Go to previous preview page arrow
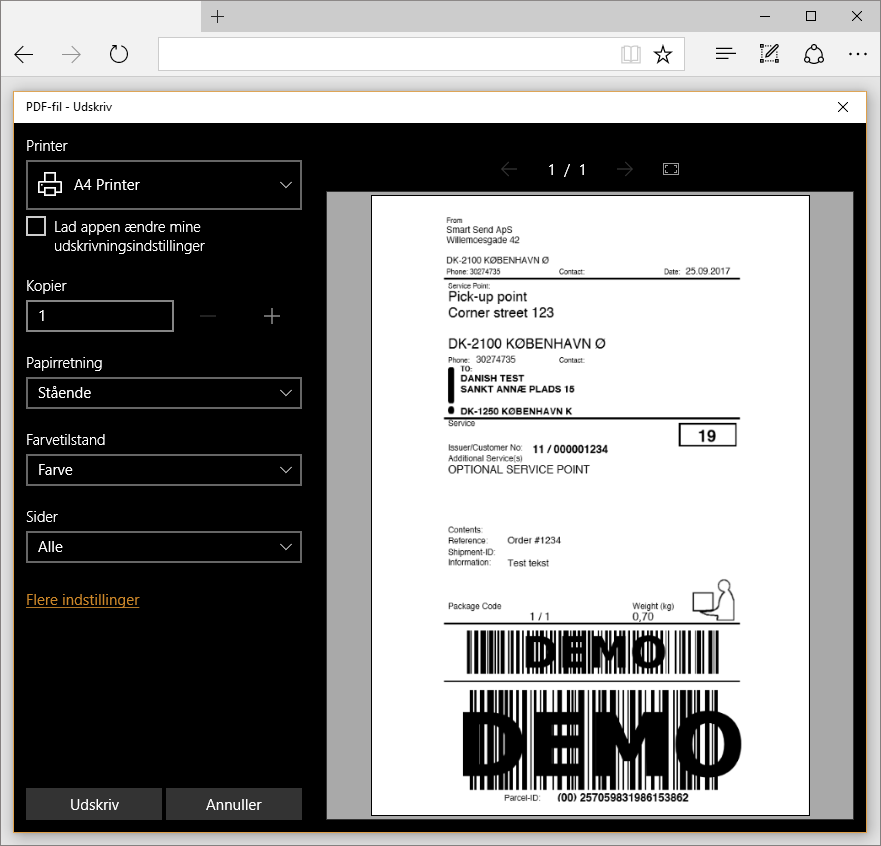The image size is (881, 846). [x=509, y=169]
